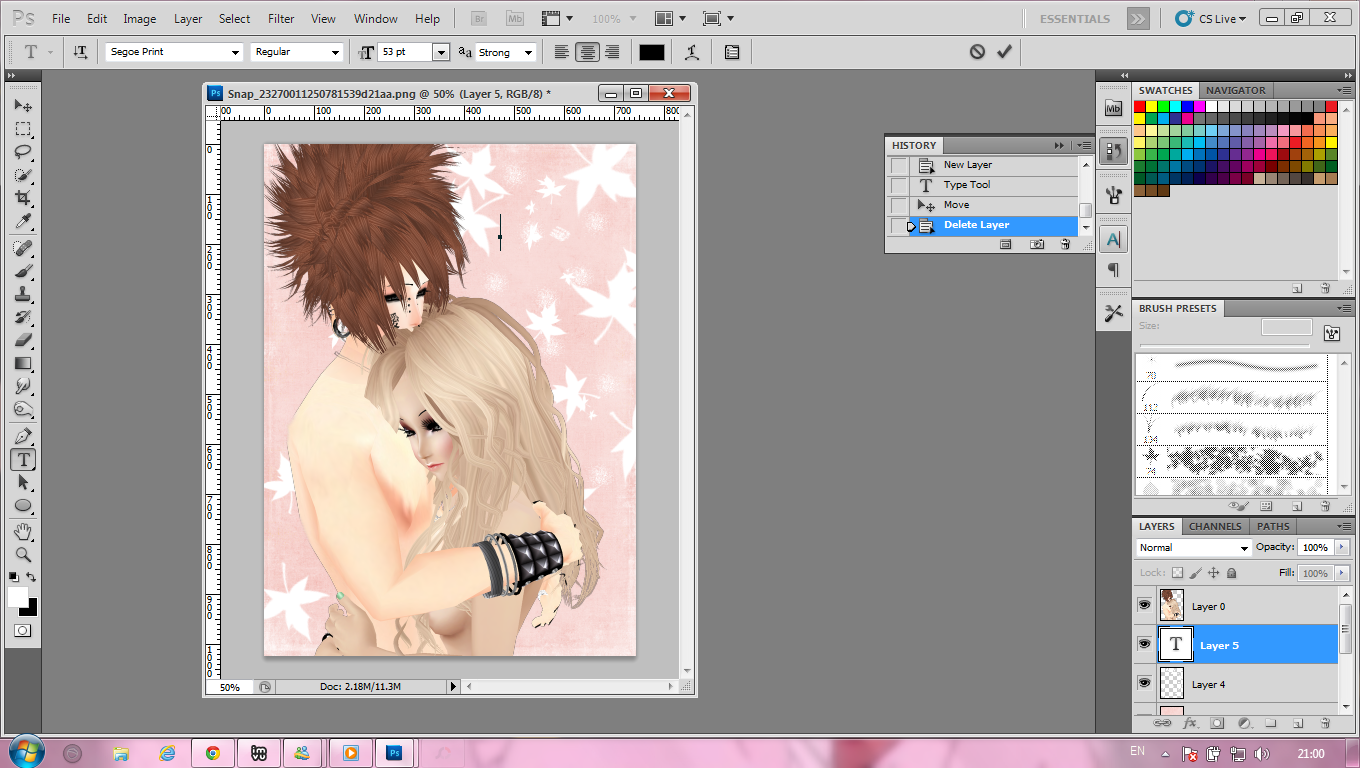The width and height of the screenshot is (1360, 768).
Task: Left-align the text
Action: [562, 52]
